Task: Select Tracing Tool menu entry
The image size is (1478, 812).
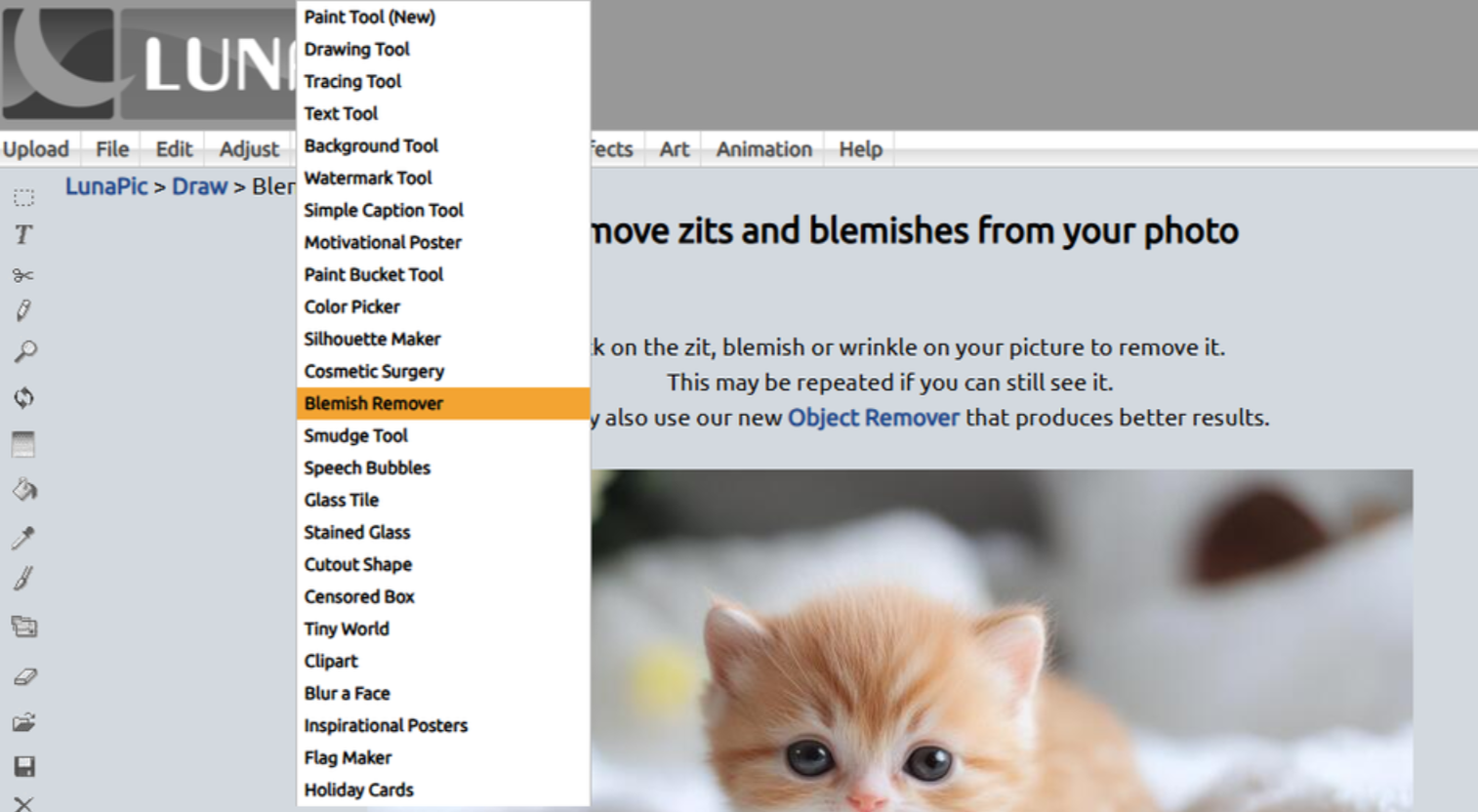Action: coord(443,81)
